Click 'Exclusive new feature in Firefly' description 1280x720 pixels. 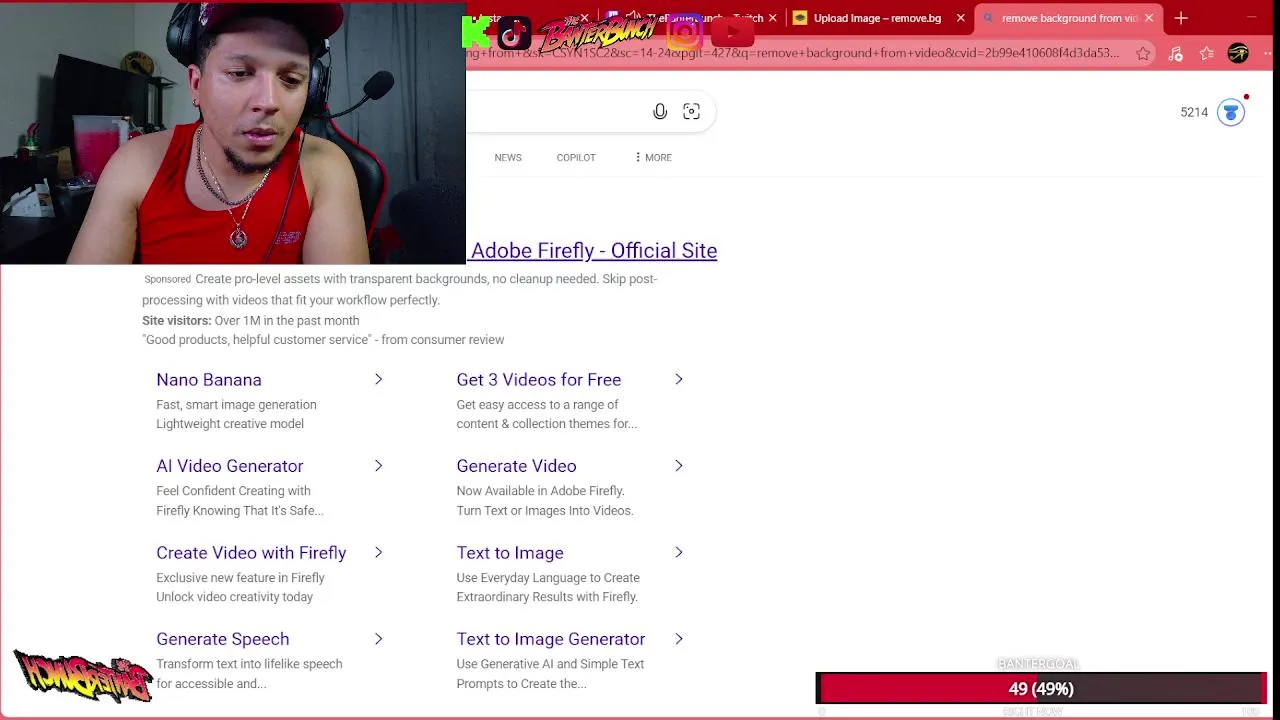pos(240,578)
